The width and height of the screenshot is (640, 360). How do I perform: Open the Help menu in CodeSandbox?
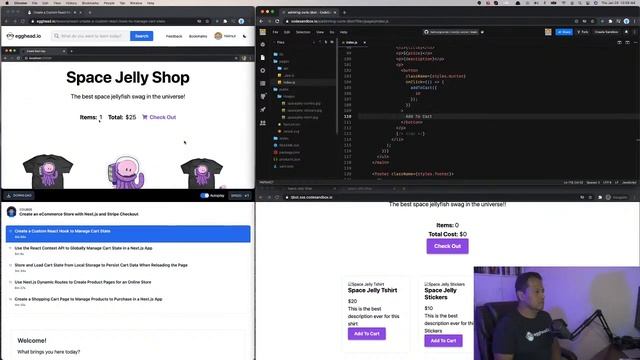click(344, 32)
